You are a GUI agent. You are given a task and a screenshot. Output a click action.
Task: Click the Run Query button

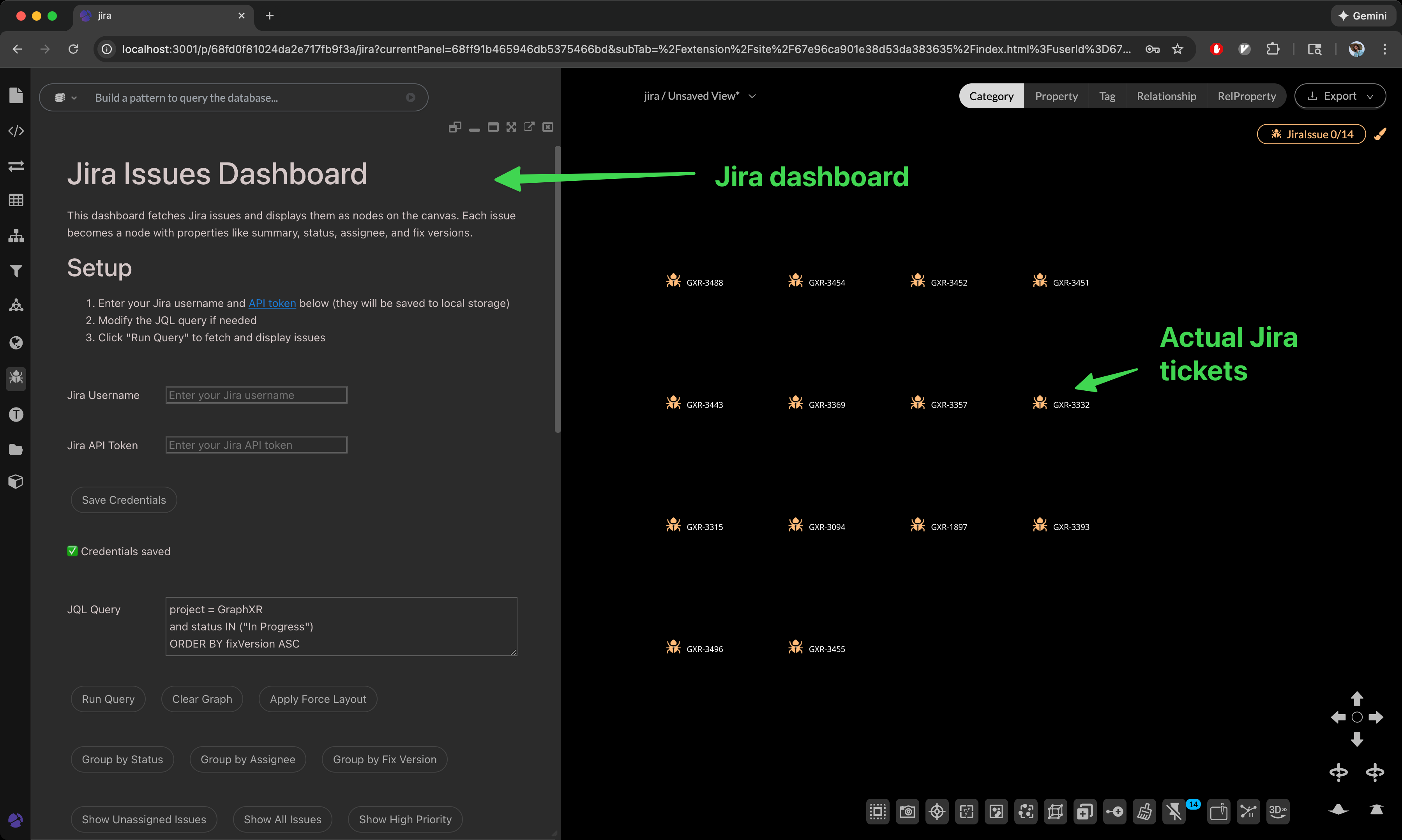[x=108, y=699]
